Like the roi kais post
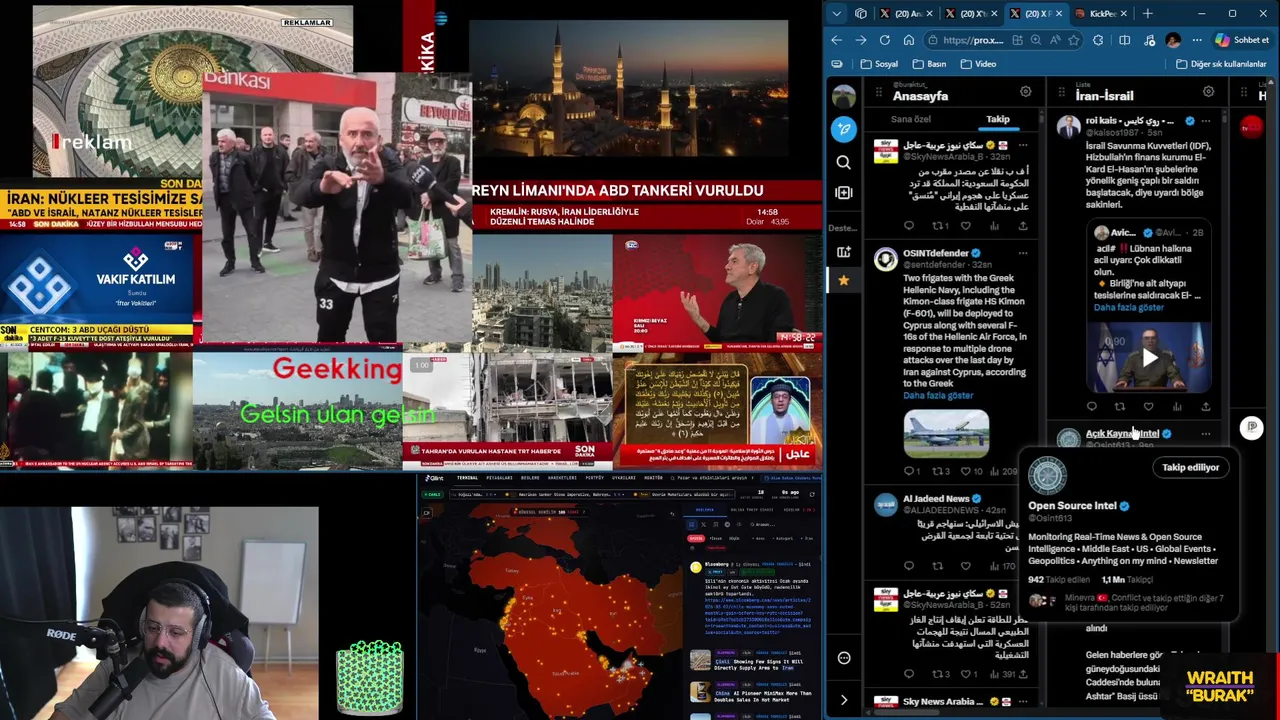Image resolution: width=1280 pixels, height=720 pixels. (x=1148, y=407)
